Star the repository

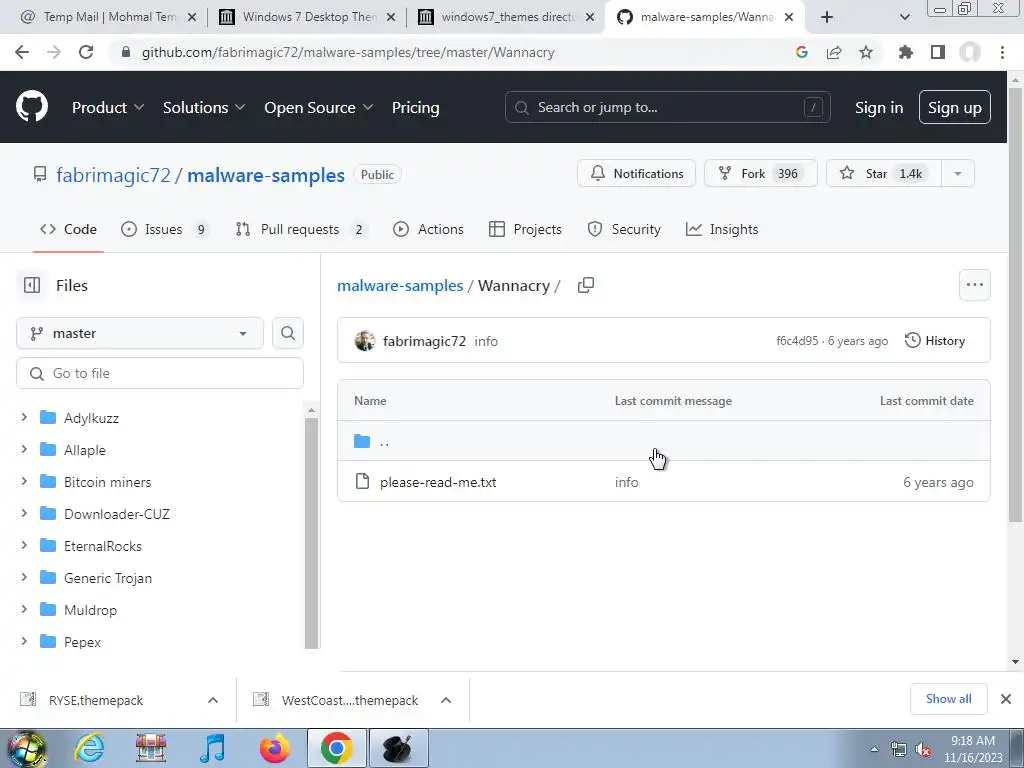[884, 174]
